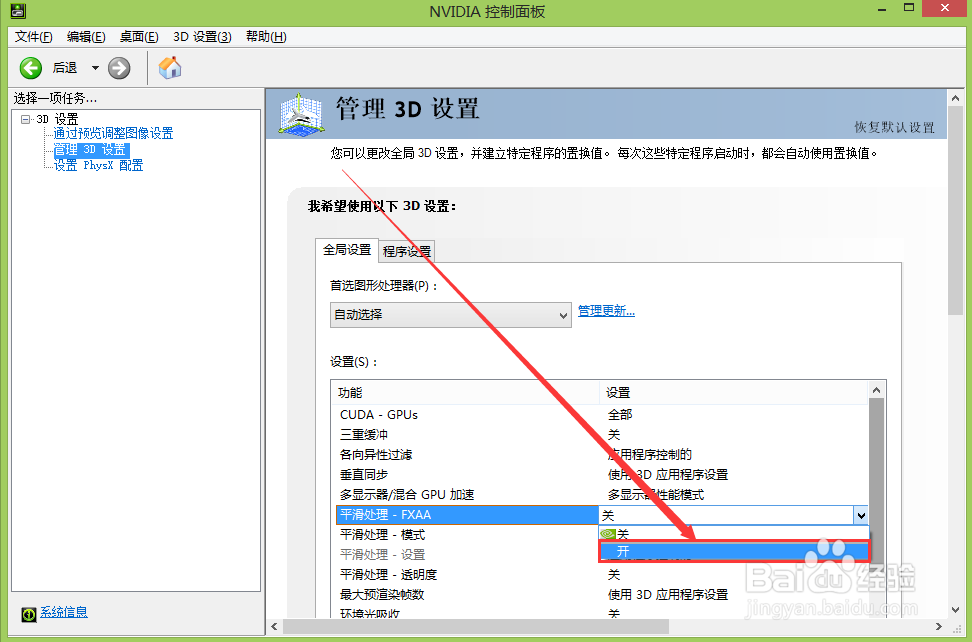The image size is (972, 642).
Task: Open NVIDIA home via the toolbar icon
Action: click(x=168, y=67)
